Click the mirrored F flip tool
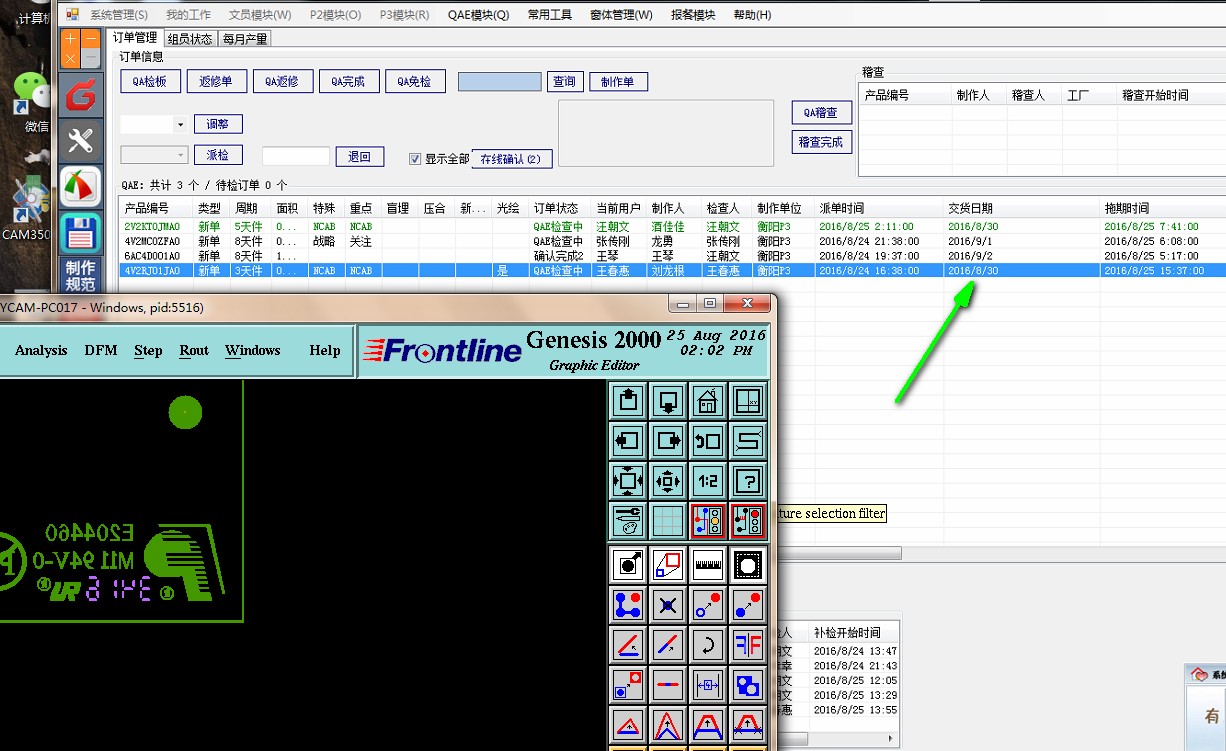Screen dimensions: 1226x751 pos(748,644)
